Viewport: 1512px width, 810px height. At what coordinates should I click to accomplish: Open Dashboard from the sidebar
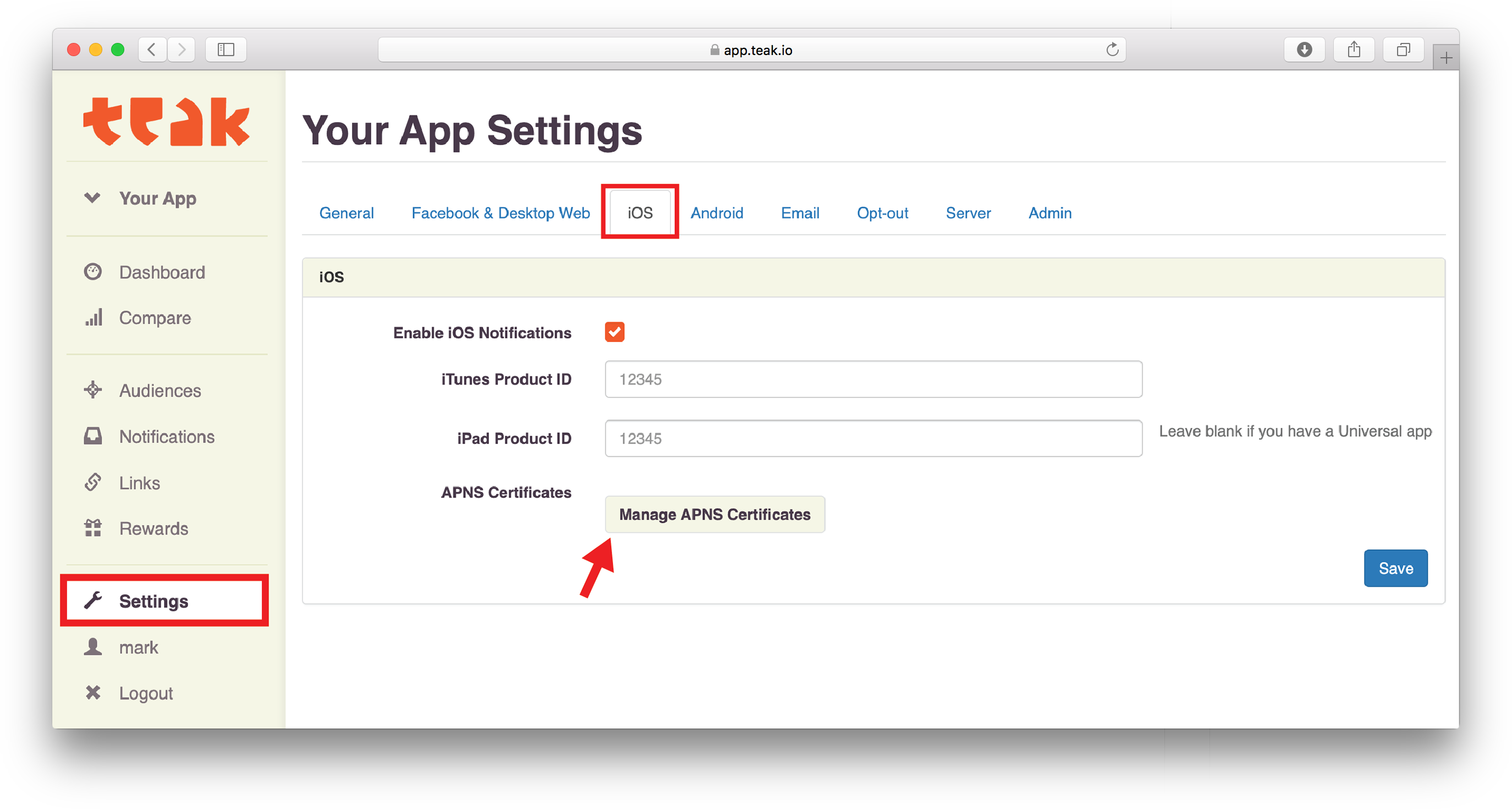162,272
